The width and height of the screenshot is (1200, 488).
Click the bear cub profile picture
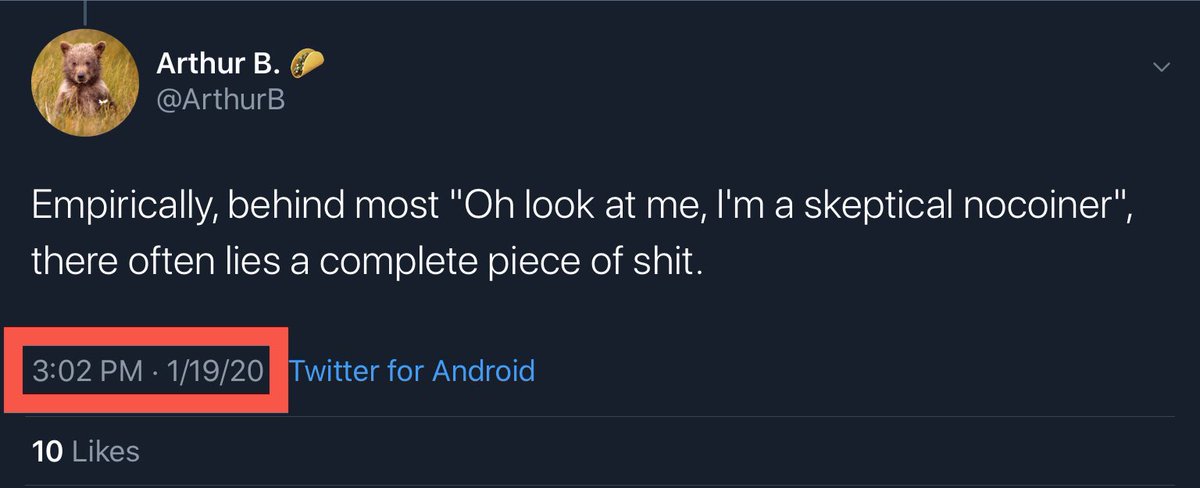(x=85, y=81)
